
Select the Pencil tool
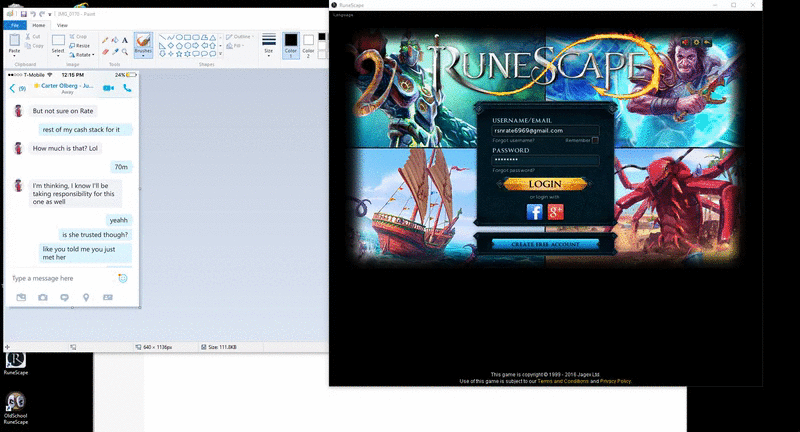click(105, 40)
